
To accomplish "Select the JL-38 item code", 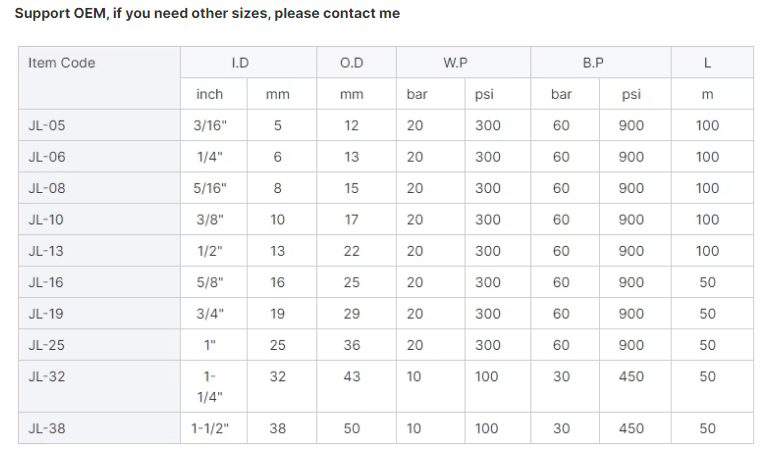I will (46, 429).
